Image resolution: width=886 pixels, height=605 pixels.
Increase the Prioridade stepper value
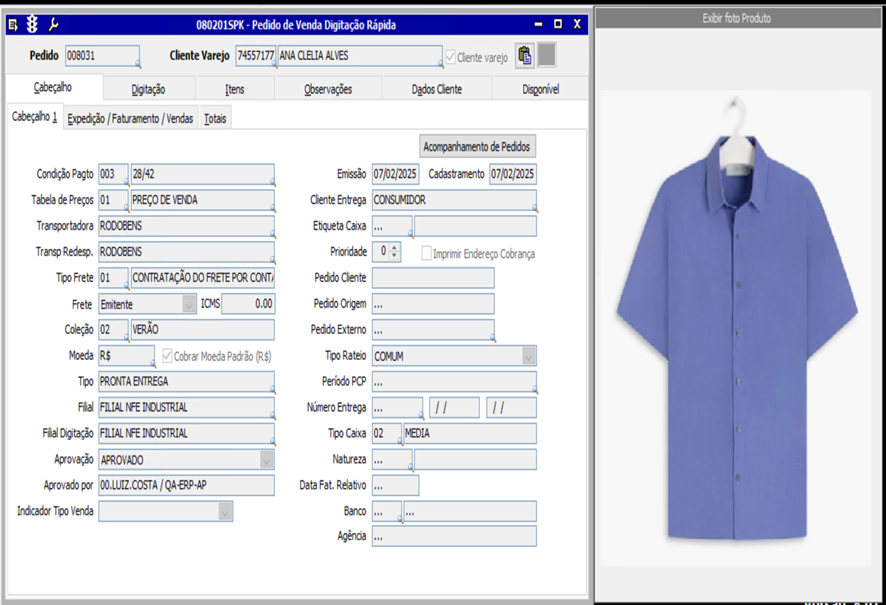(395, 248)
